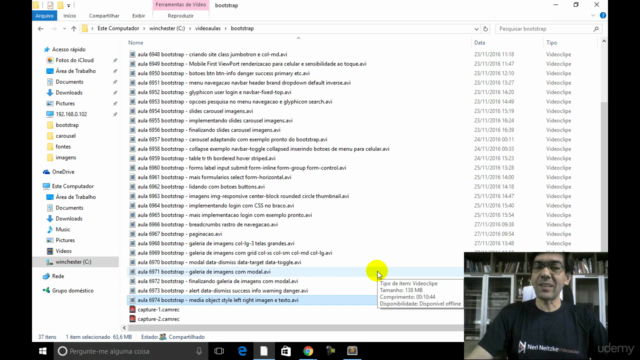Refresh the bootstrap folder view
640x360 pixels.
point(485,29)
